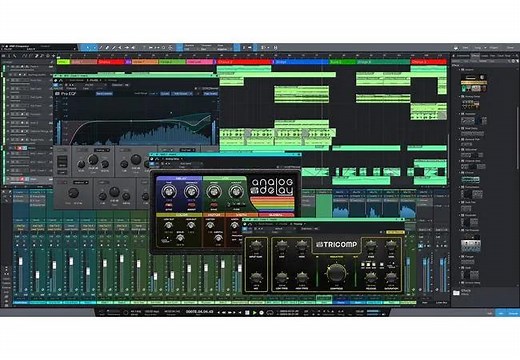Screen dimensions: 520x360
Task: Switch to the Project page
Action: tap(494, 48)
